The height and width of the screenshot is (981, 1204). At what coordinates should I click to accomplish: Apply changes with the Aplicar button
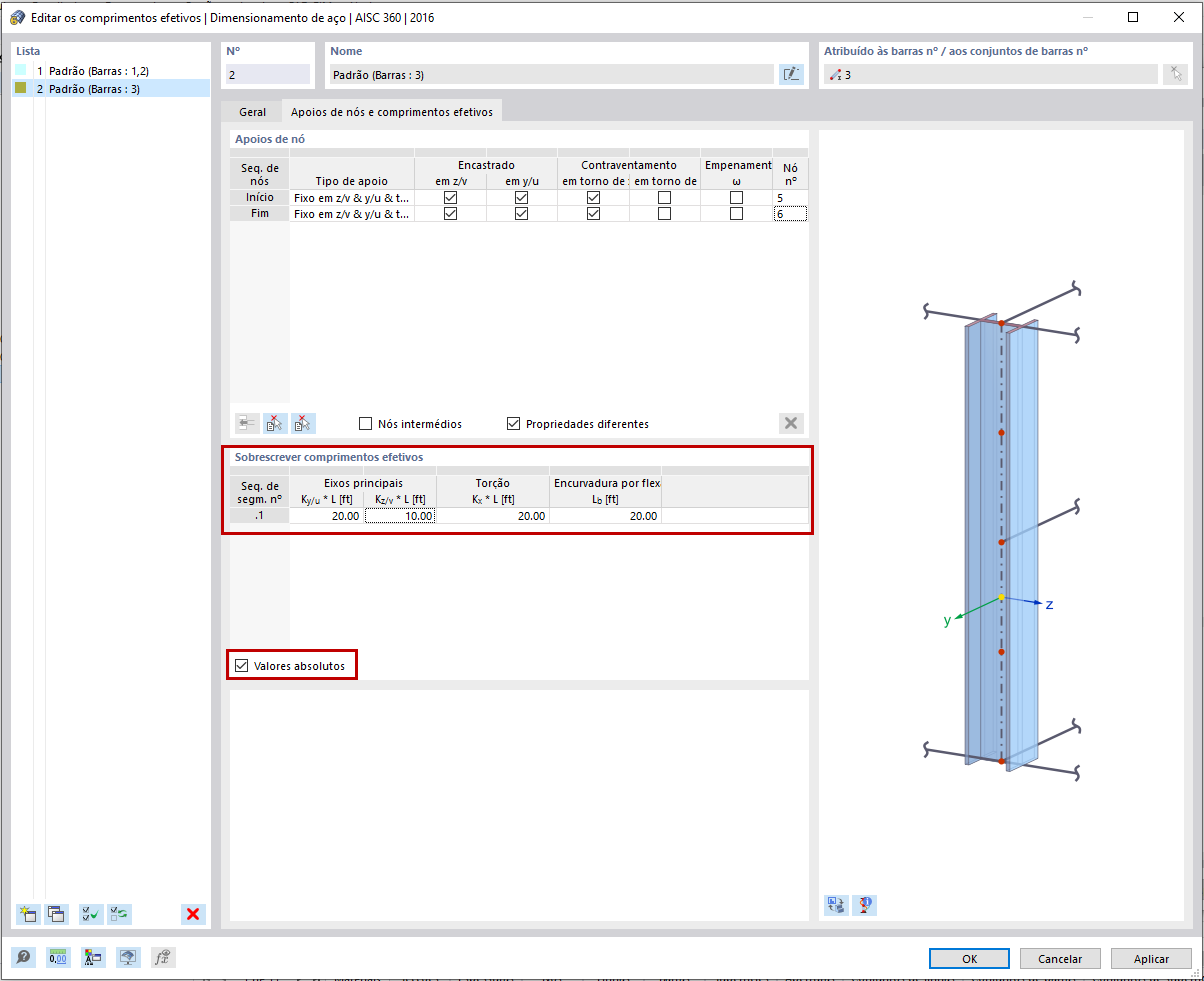coord(1151,958)
